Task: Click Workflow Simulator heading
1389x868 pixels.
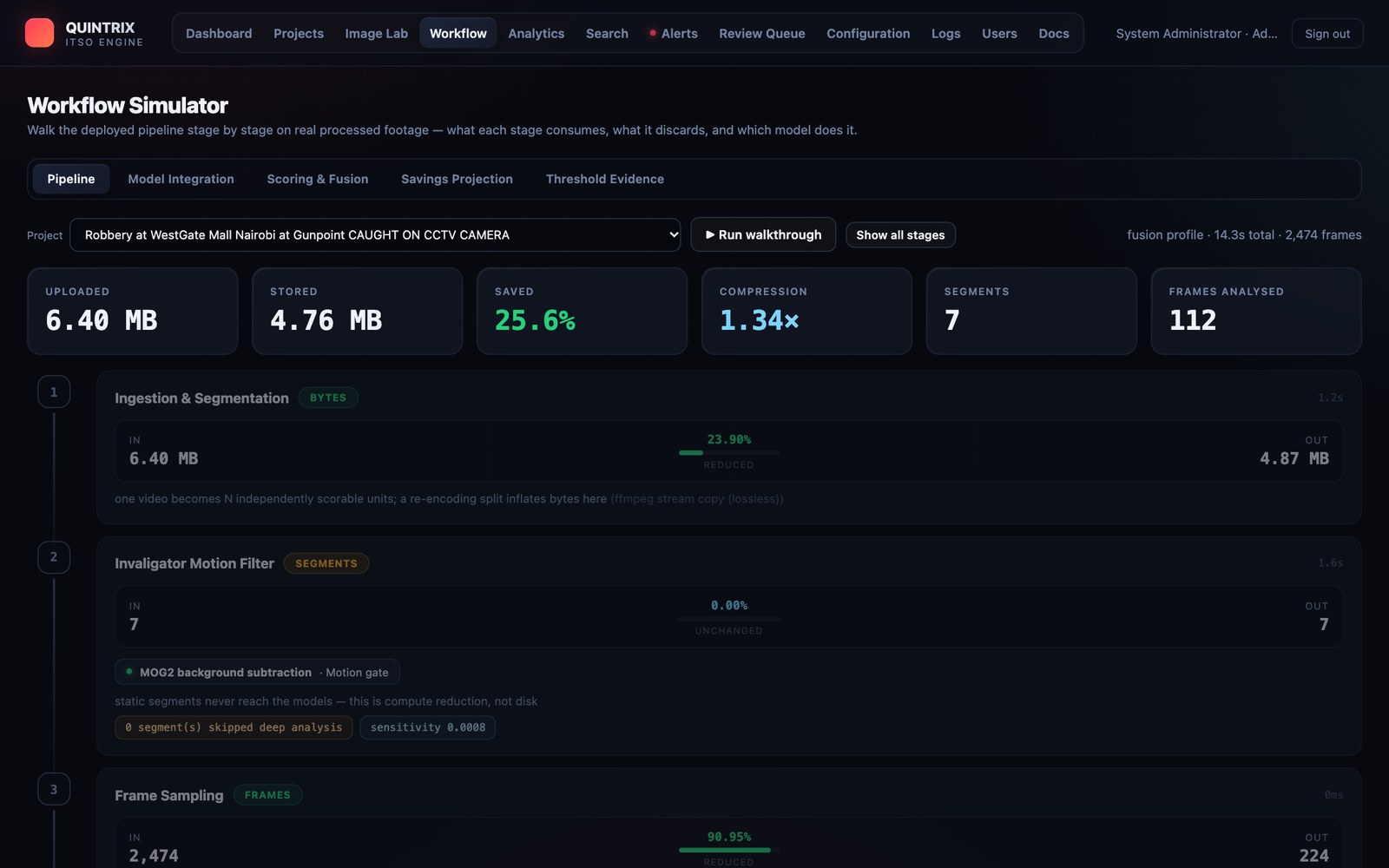Action: click(128, 105)
